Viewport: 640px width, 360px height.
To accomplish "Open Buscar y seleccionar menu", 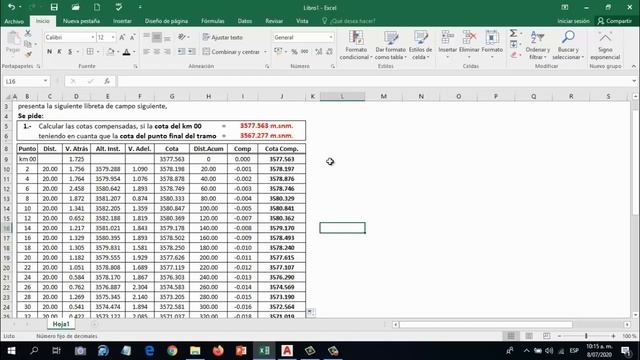I will point(568,45).
